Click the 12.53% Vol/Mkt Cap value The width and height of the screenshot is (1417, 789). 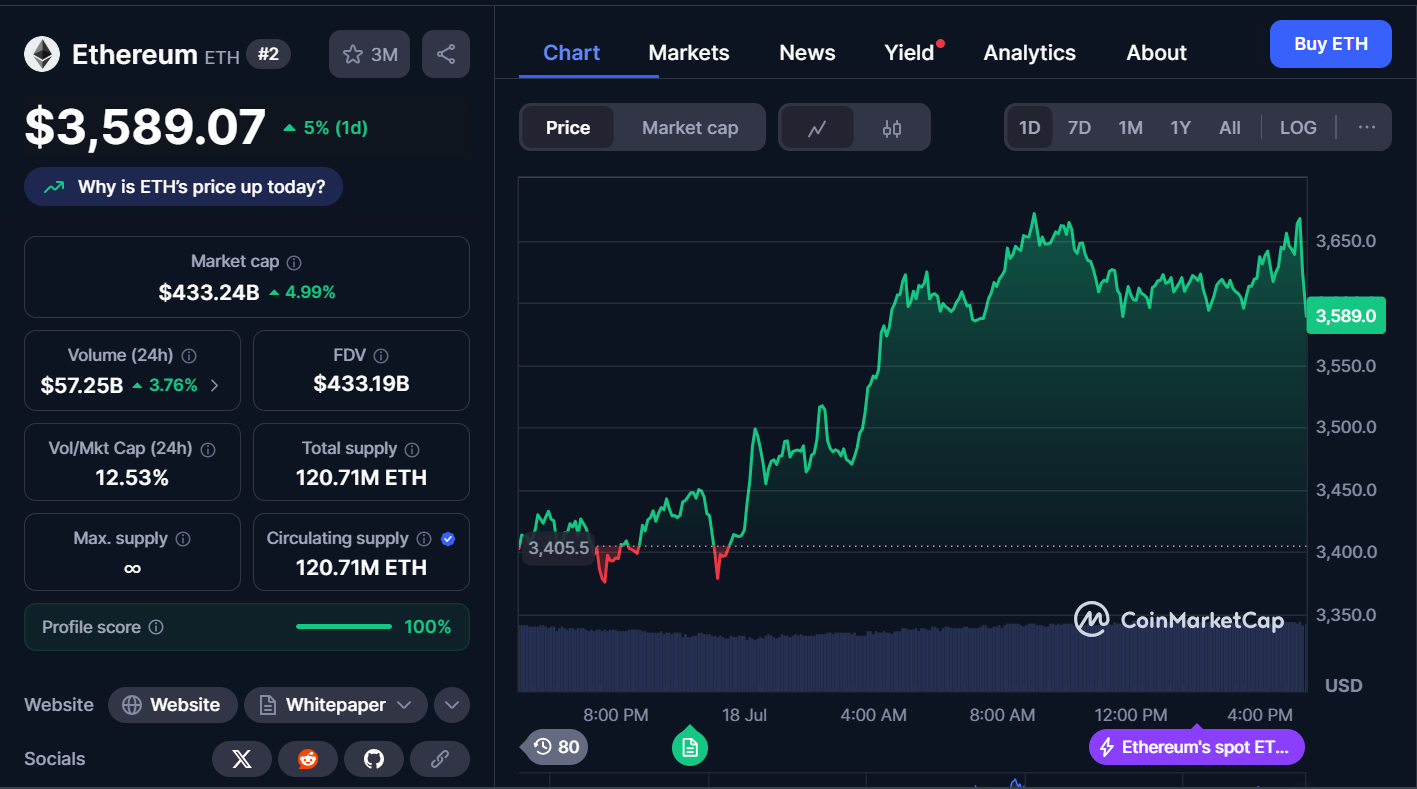point(132,478)
